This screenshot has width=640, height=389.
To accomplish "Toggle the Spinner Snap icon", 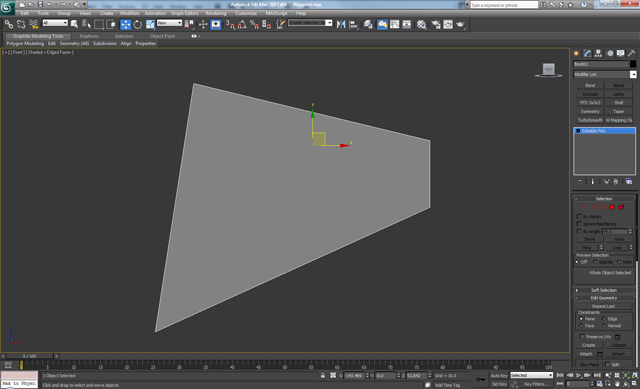I will 266,24.
